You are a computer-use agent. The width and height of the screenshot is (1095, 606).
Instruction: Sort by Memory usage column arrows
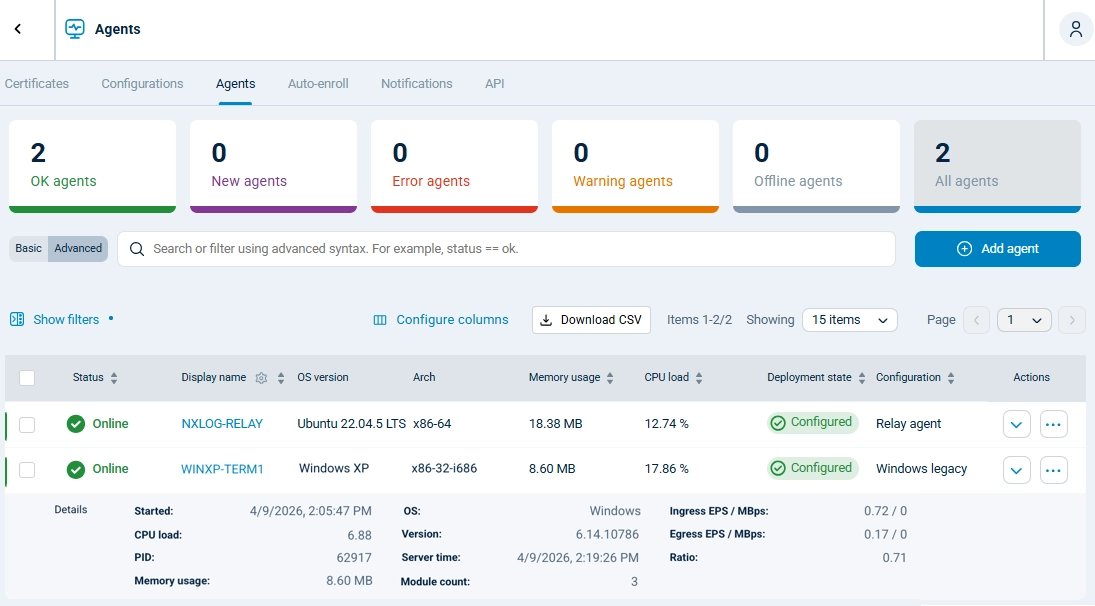(x=610, y=378)
